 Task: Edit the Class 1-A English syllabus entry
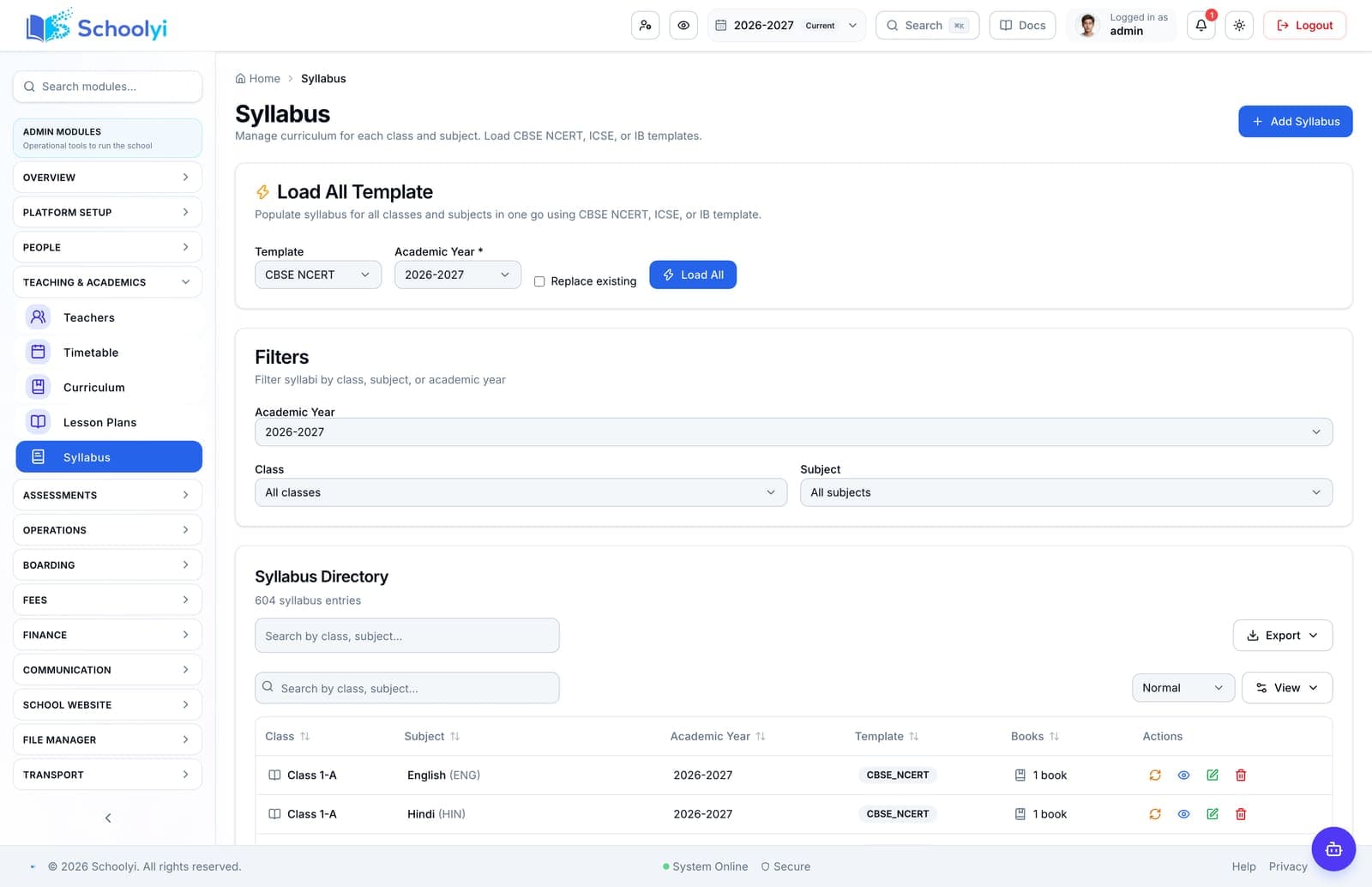click(1213, 775)
